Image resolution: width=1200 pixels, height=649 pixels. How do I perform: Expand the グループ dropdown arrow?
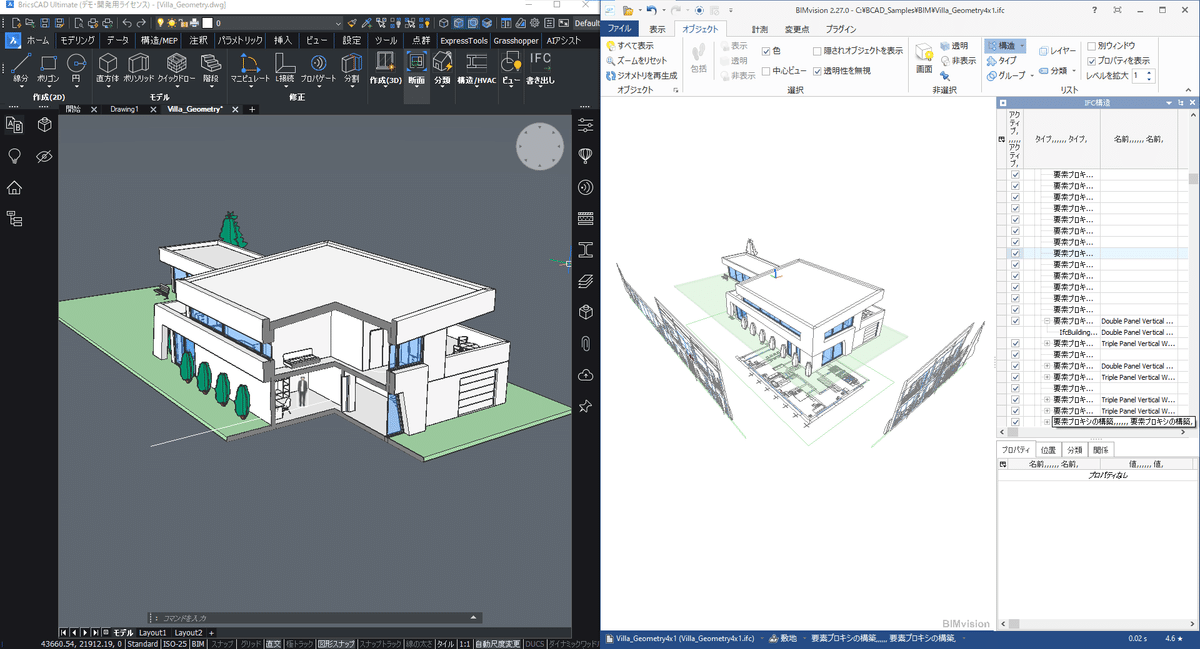tap(1031, 76)
